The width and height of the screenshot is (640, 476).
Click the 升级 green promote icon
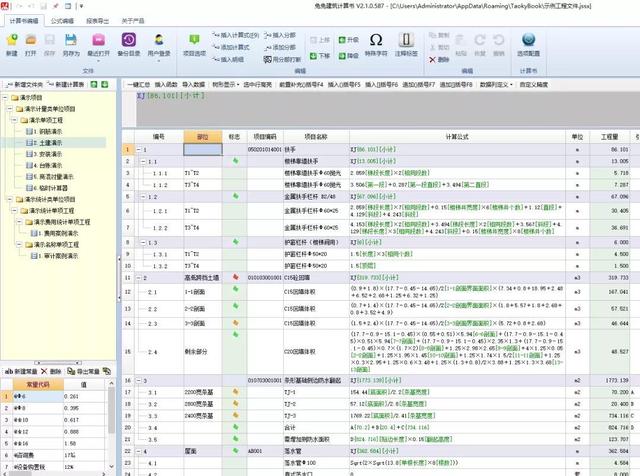pos(342,40)
